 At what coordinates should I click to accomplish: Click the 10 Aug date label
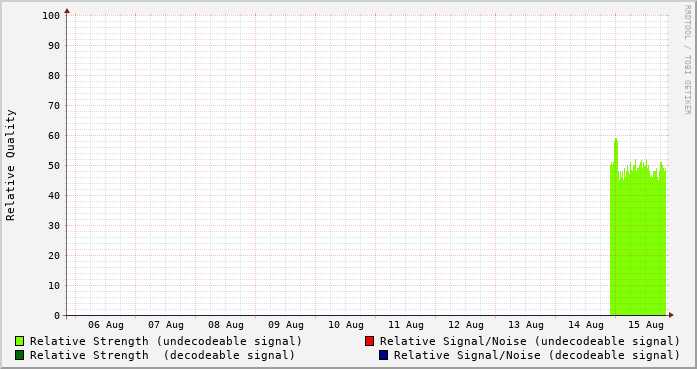[x=346, y=325]
